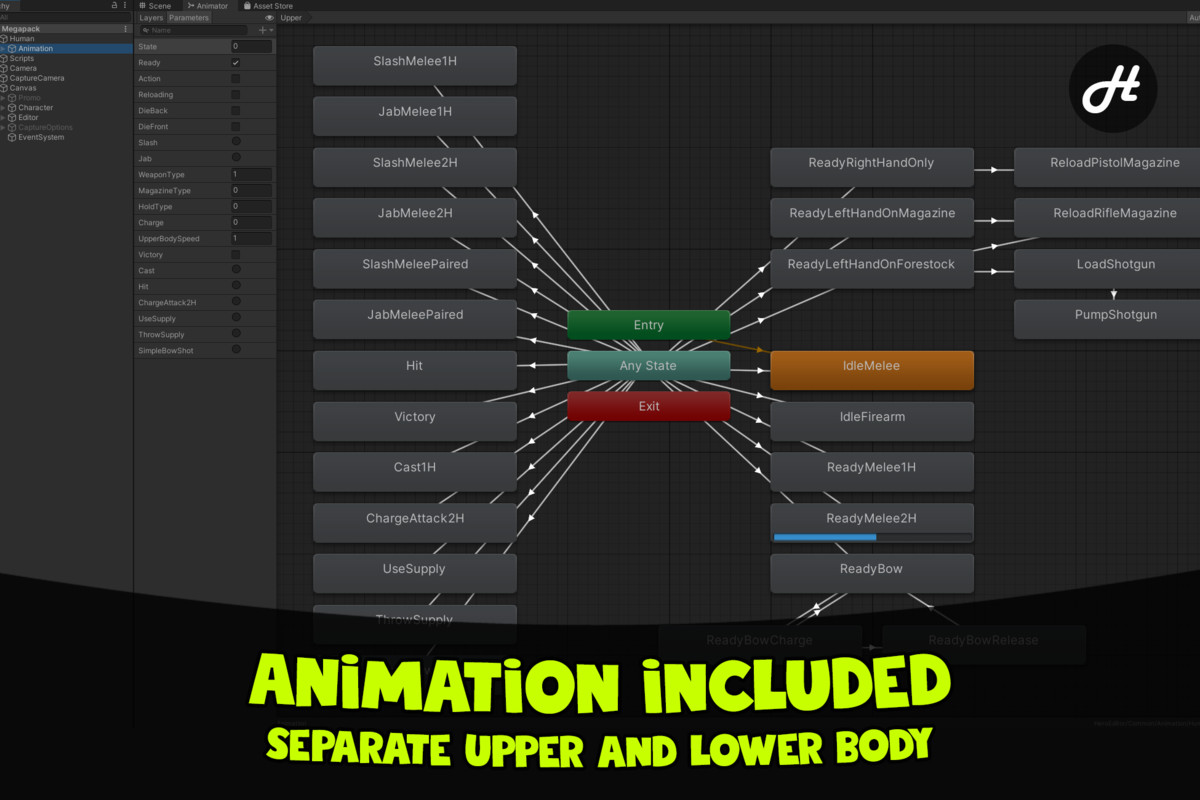Fire the ChargeAttack2H trigger radio button
This screenshot has height=800, width=1200.
coord(236,302)
